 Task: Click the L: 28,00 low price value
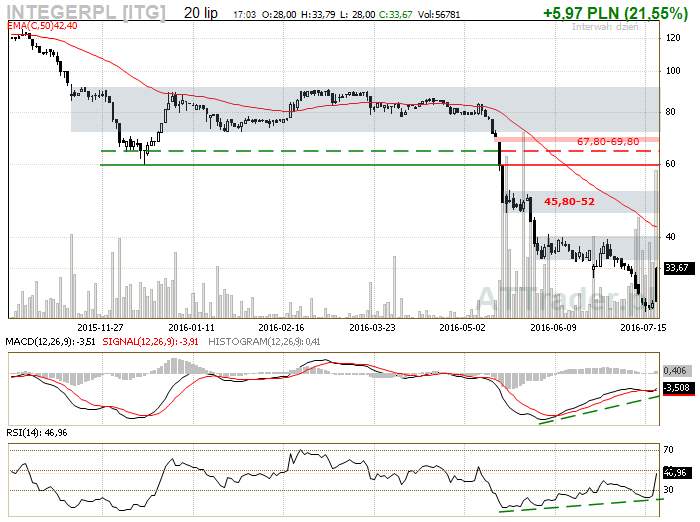358,15
